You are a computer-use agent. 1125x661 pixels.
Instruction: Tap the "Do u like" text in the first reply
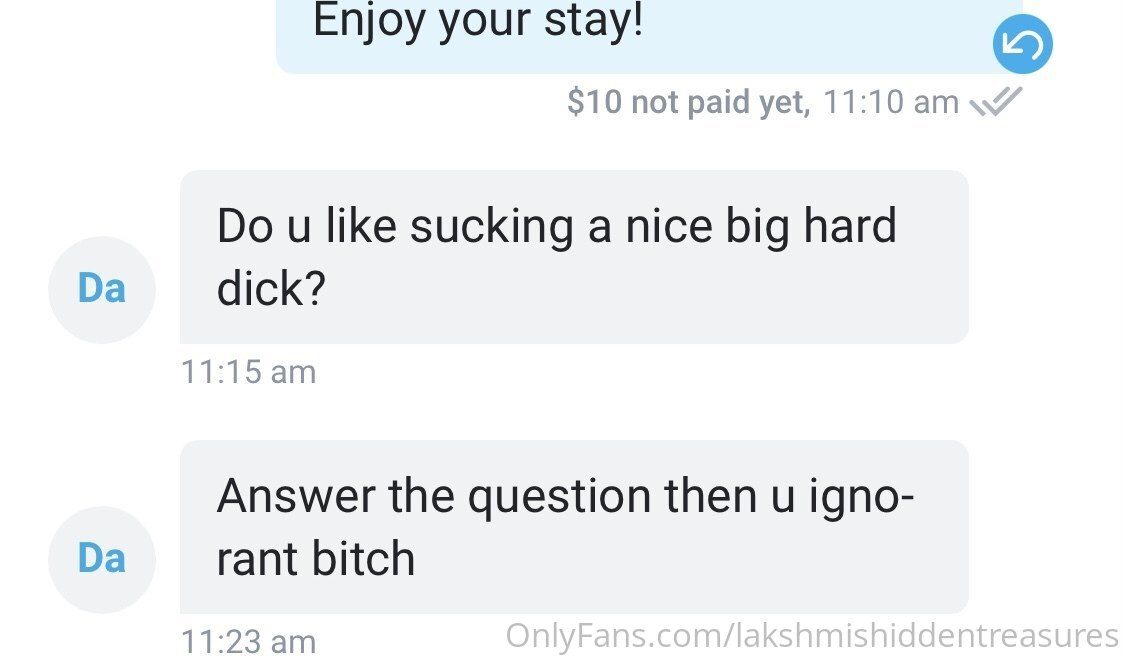[307, 226]
